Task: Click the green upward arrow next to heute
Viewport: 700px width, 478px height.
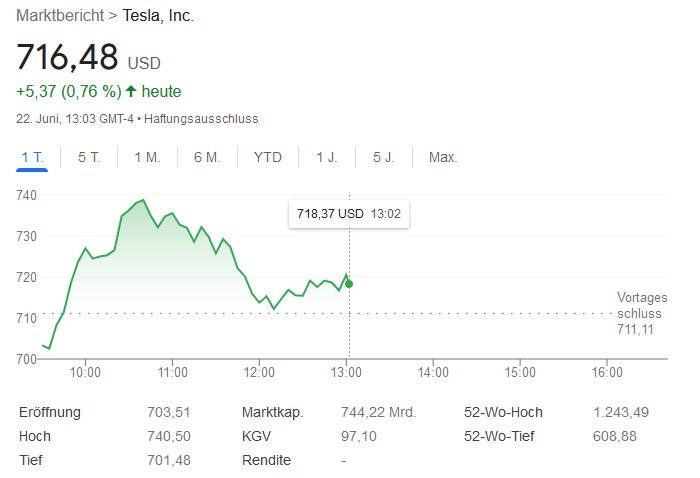Action: coord(130,91)
